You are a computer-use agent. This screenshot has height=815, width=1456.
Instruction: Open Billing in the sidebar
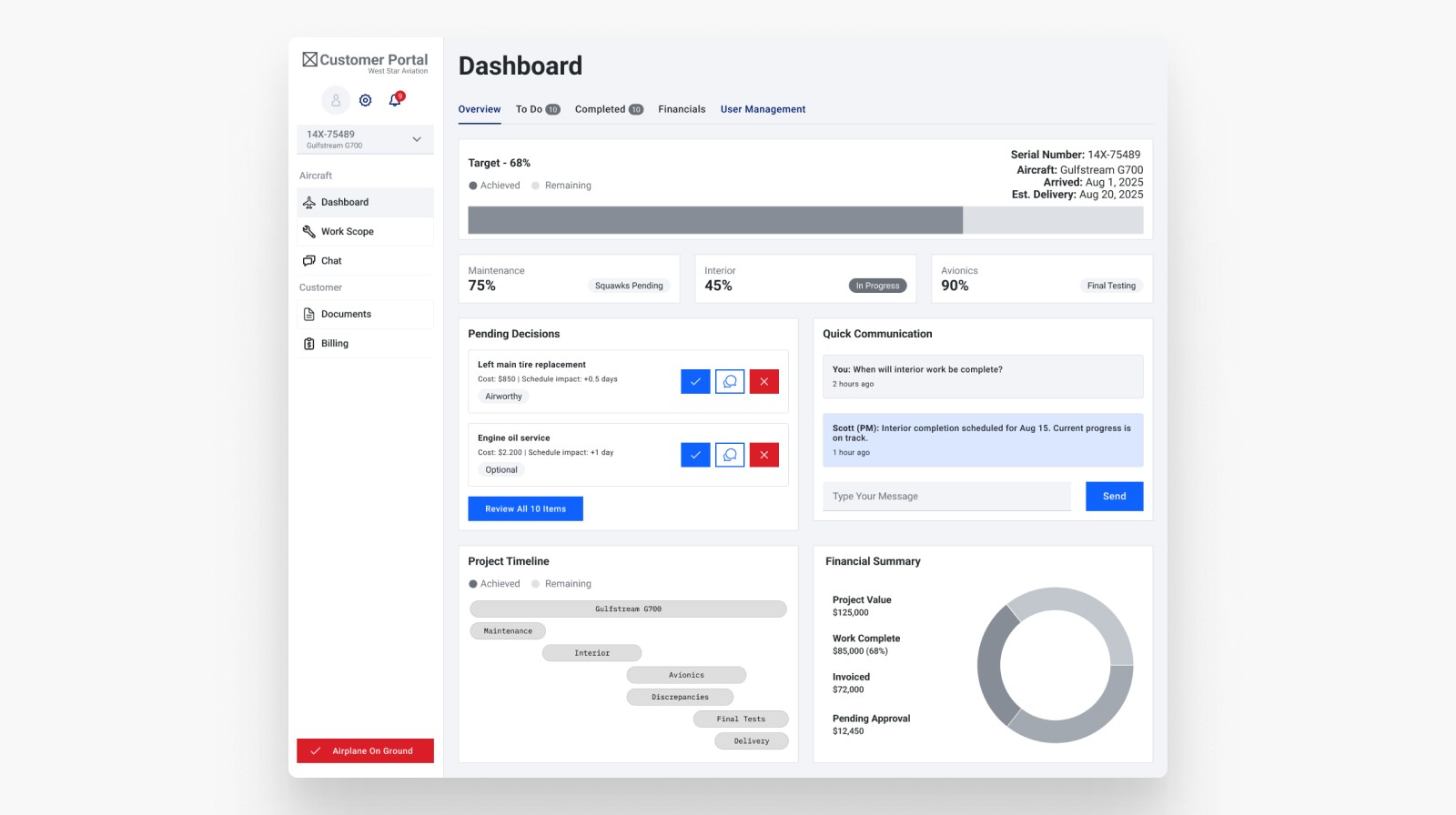pos(365,344)
